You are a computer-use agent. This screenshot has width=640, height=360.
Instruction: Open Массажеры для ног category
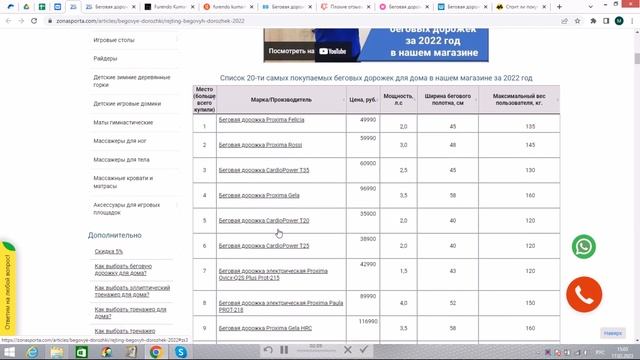click(x=120, y=141)
